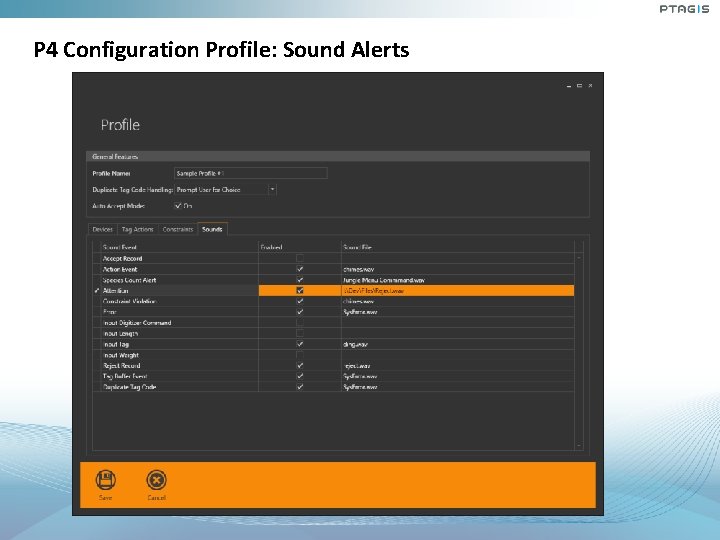Uncheck Enabled for Action Event
Image resolution: width=720 pixels, height=540 pixels.
pyautogui.click(x=300, y=269)
